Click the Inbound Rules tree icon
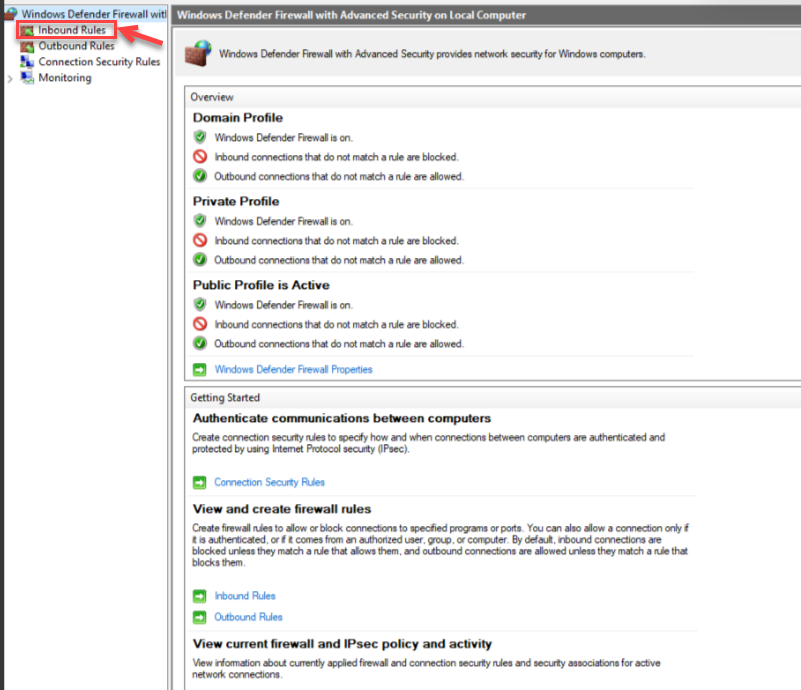This screenshot has height=690, width=801. (x=27, y=31)
